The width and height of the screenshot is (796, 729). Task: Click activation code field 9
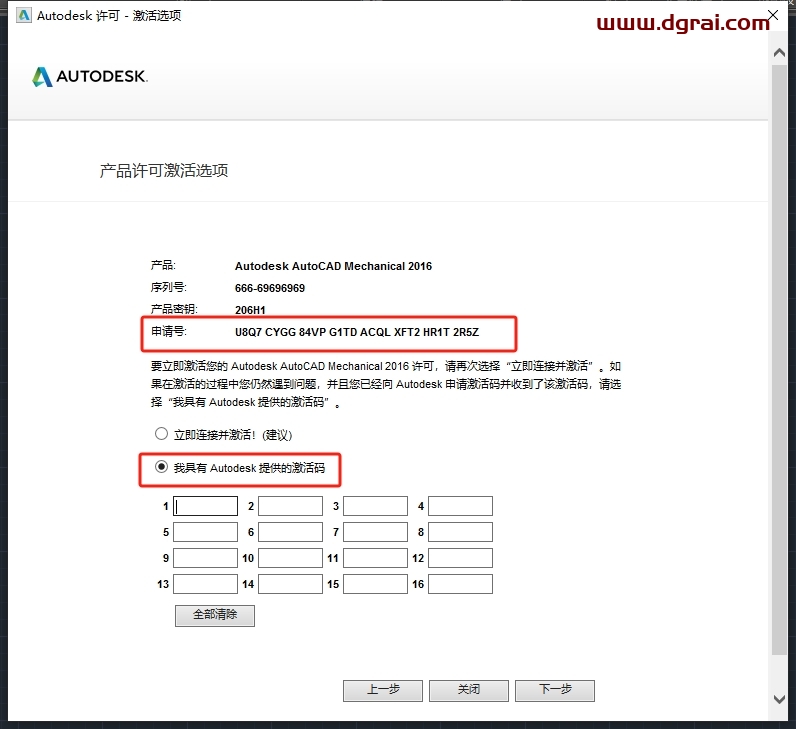[206, 558]
